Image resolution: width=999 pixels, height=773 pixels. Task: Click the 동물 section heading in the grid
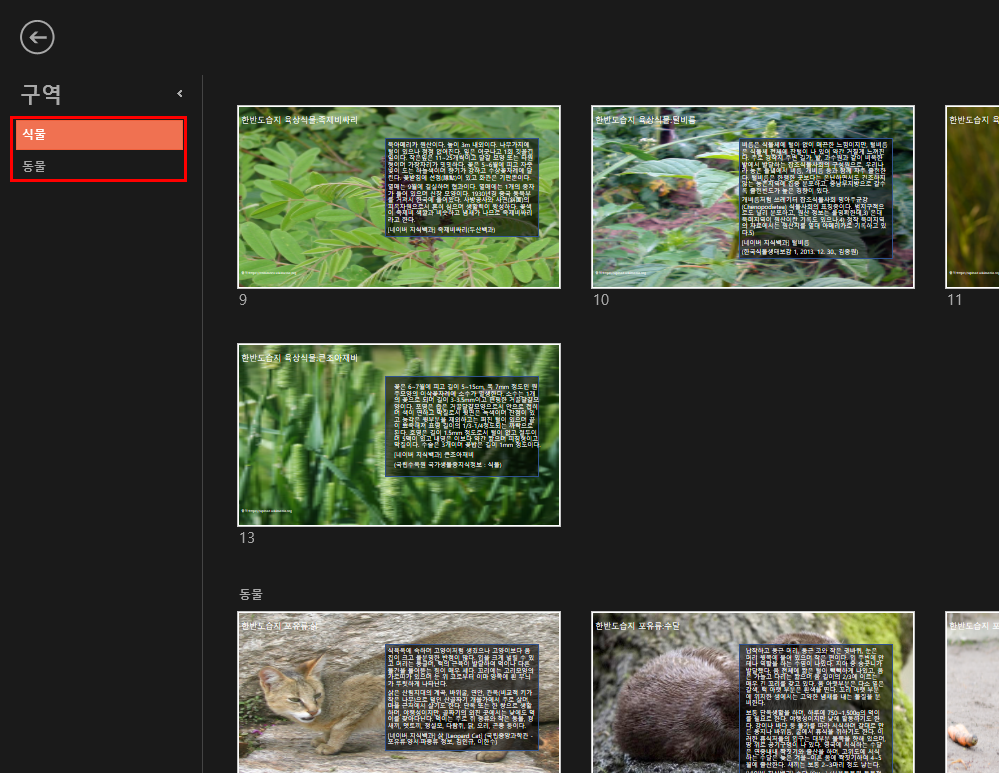click(x=250, y=594)
